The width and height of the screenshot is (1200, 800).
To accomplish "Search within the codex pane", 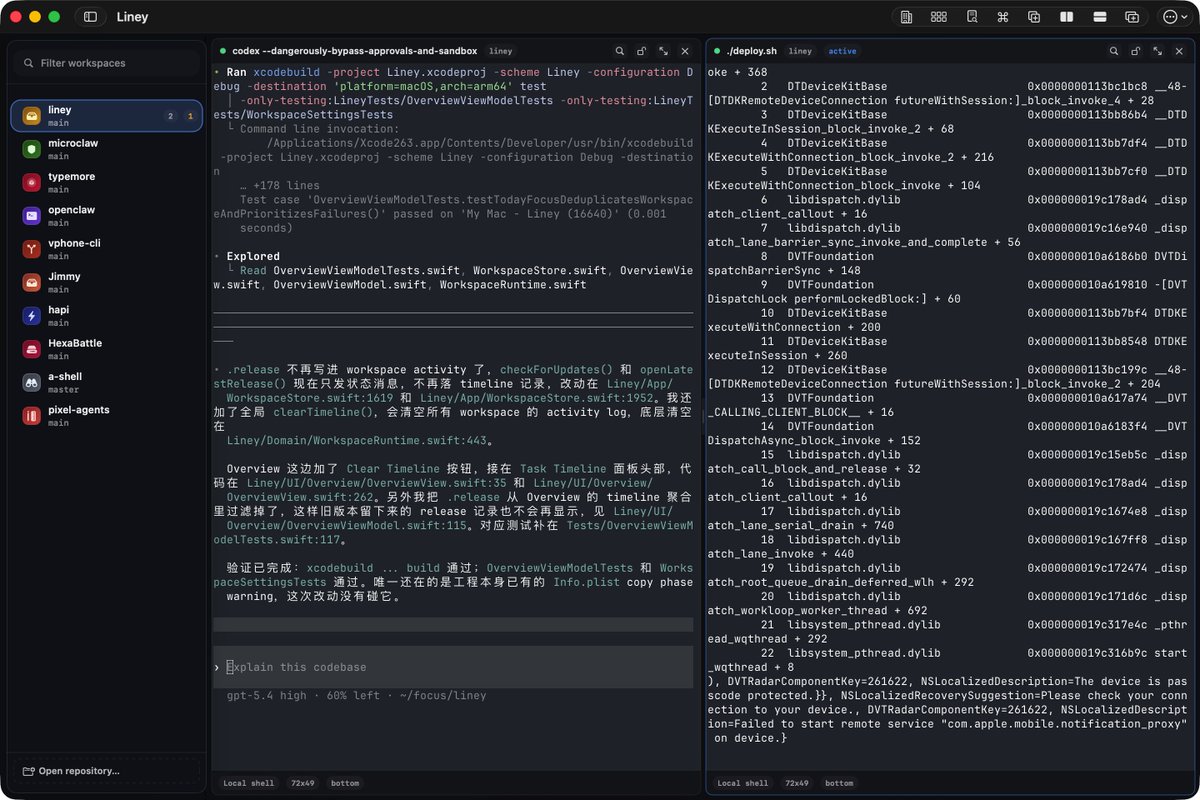I will (620, 51).
